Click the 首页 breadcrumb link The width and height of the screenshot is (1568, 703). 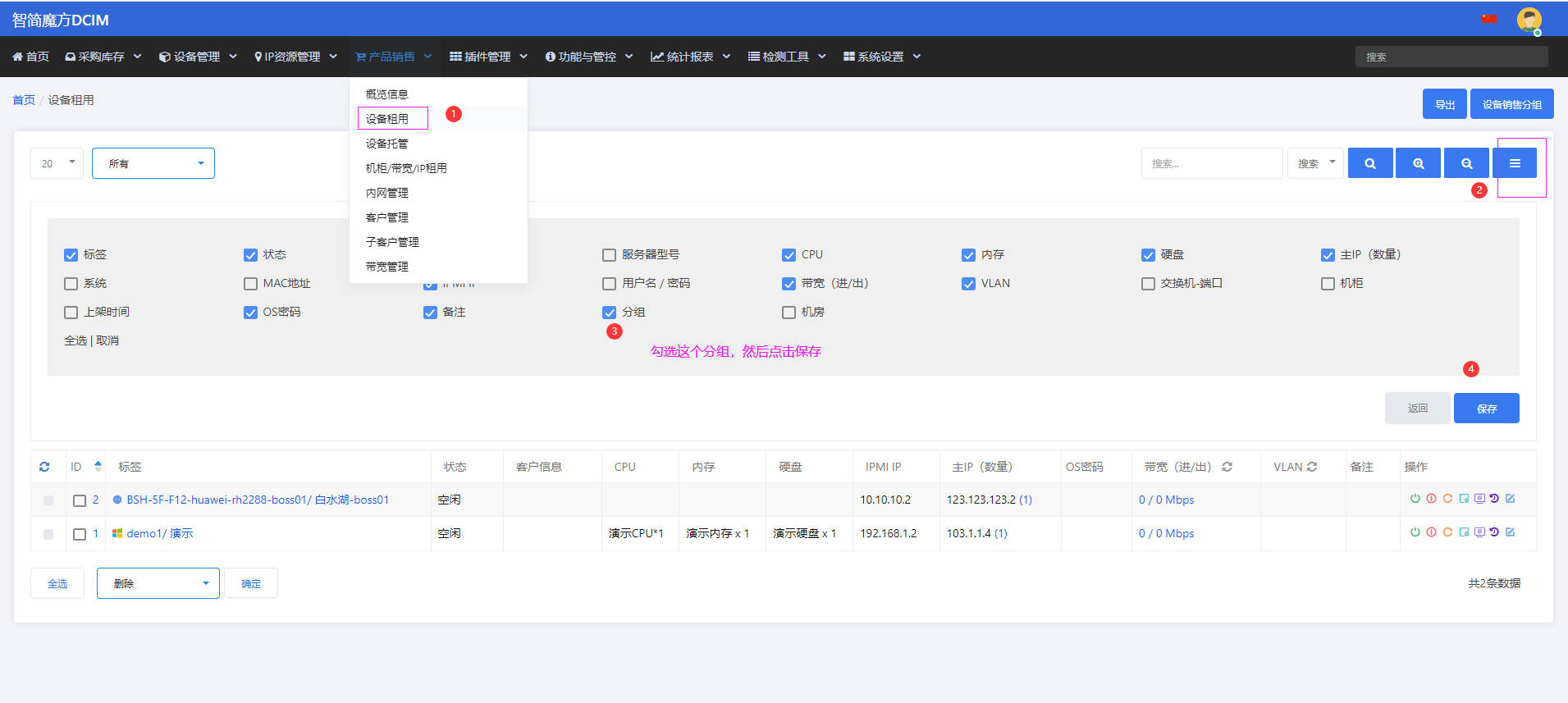[x=24, y=100]
